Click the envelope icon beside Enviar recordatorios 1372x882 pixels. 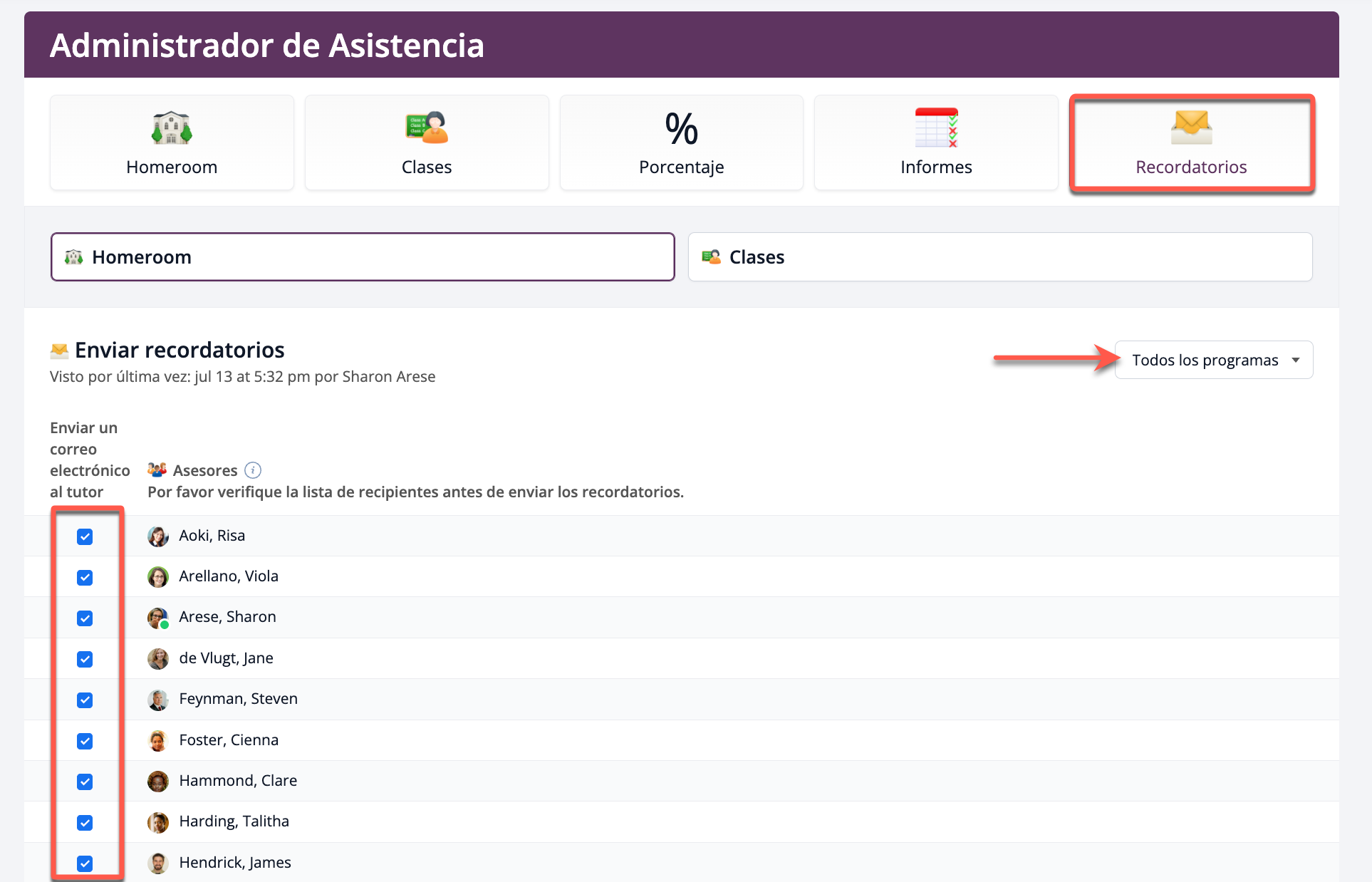60,351
